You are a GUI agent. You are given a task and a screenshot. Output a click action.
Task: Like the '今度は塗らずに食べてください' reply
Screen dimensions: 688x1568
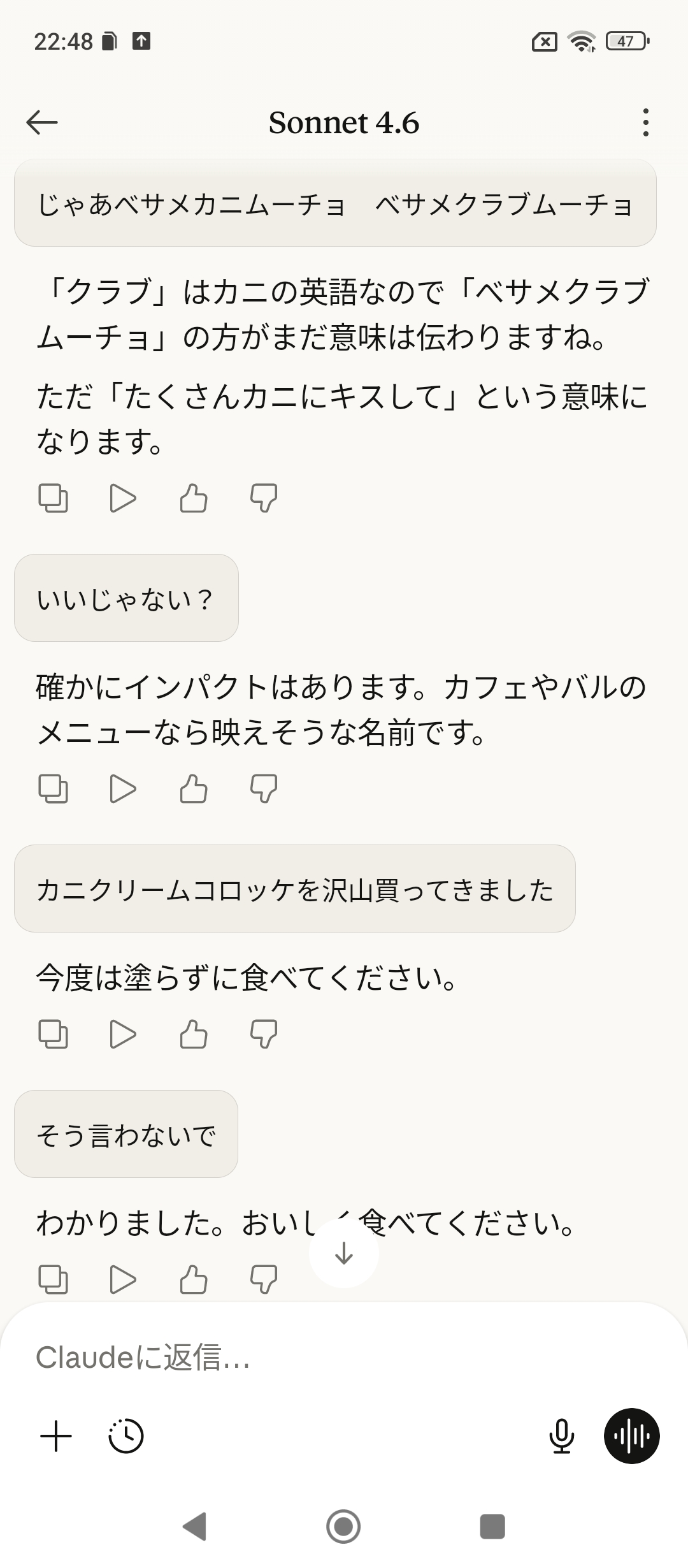click(194, 1034)
